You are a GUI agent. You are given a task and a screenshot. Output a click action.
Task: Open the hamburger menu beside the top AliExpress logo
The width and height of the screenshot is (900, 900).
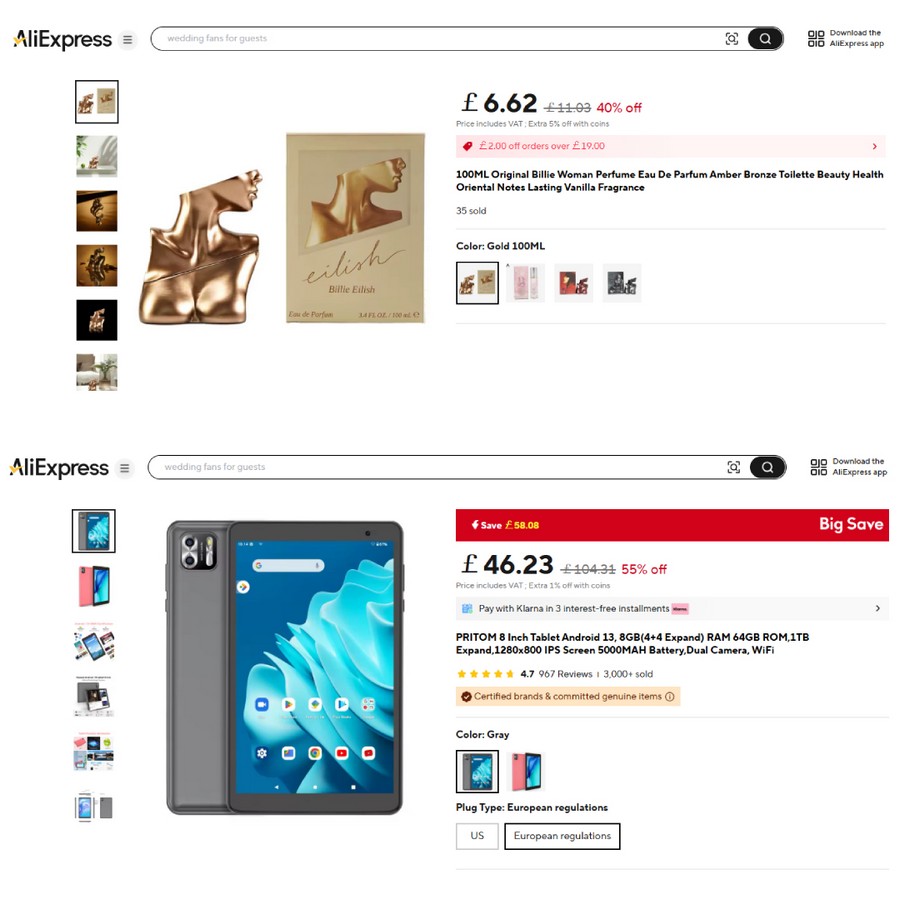coord(127,40)
